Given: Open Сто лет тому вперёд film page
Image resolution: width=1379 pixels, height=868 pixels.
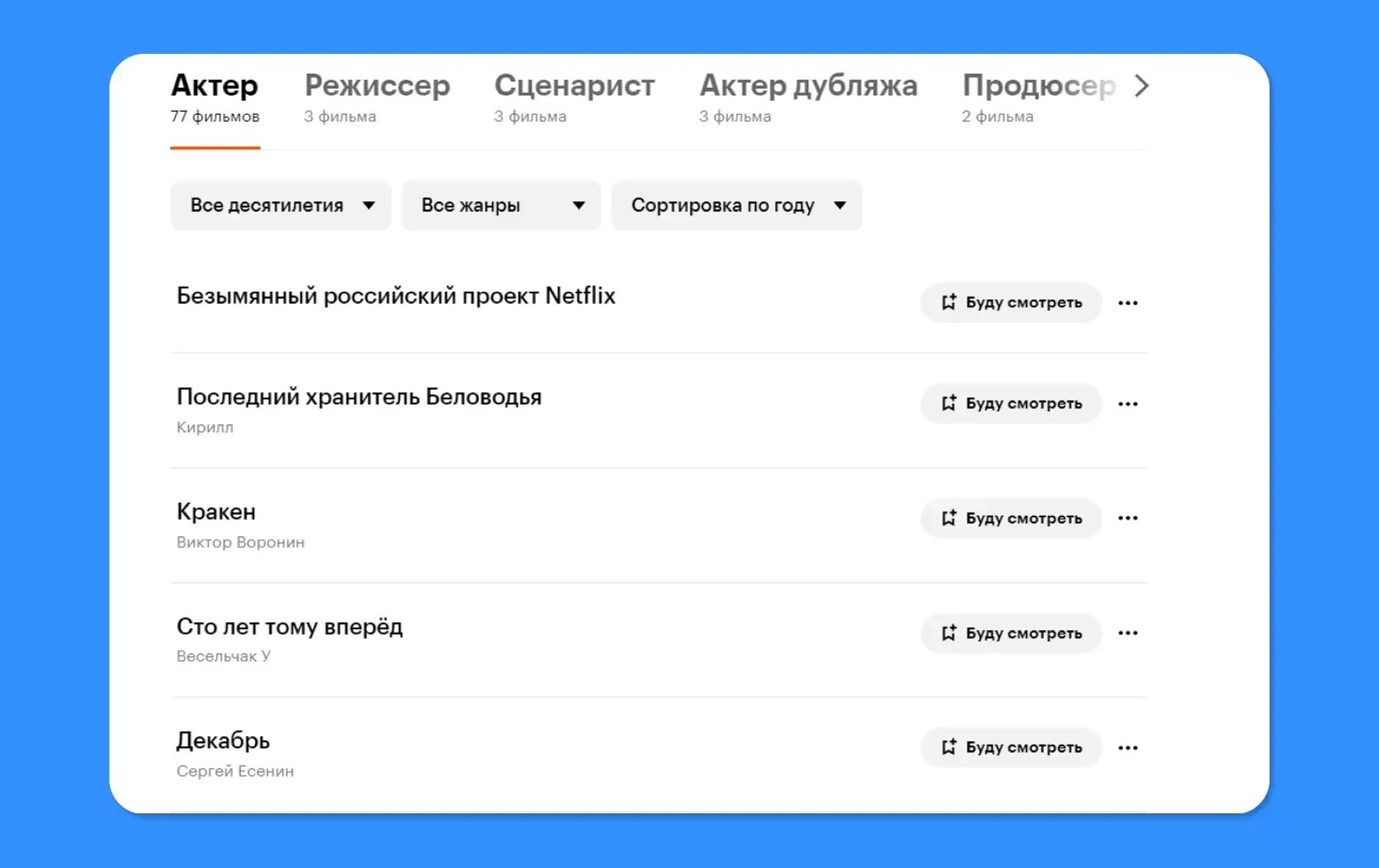Looking at the screenshot, I should coord(289,626).
